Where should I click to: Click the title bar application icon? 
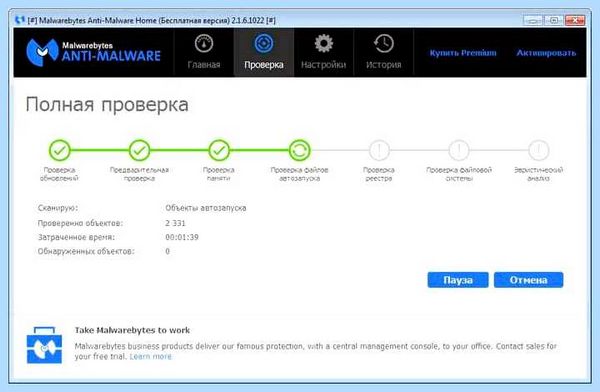[x=20, y=20]
